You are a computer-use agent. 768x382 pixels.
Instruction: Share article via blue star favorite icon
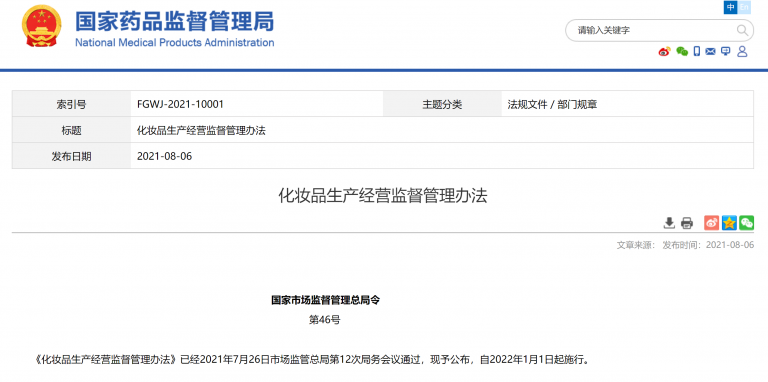(729, 223)
